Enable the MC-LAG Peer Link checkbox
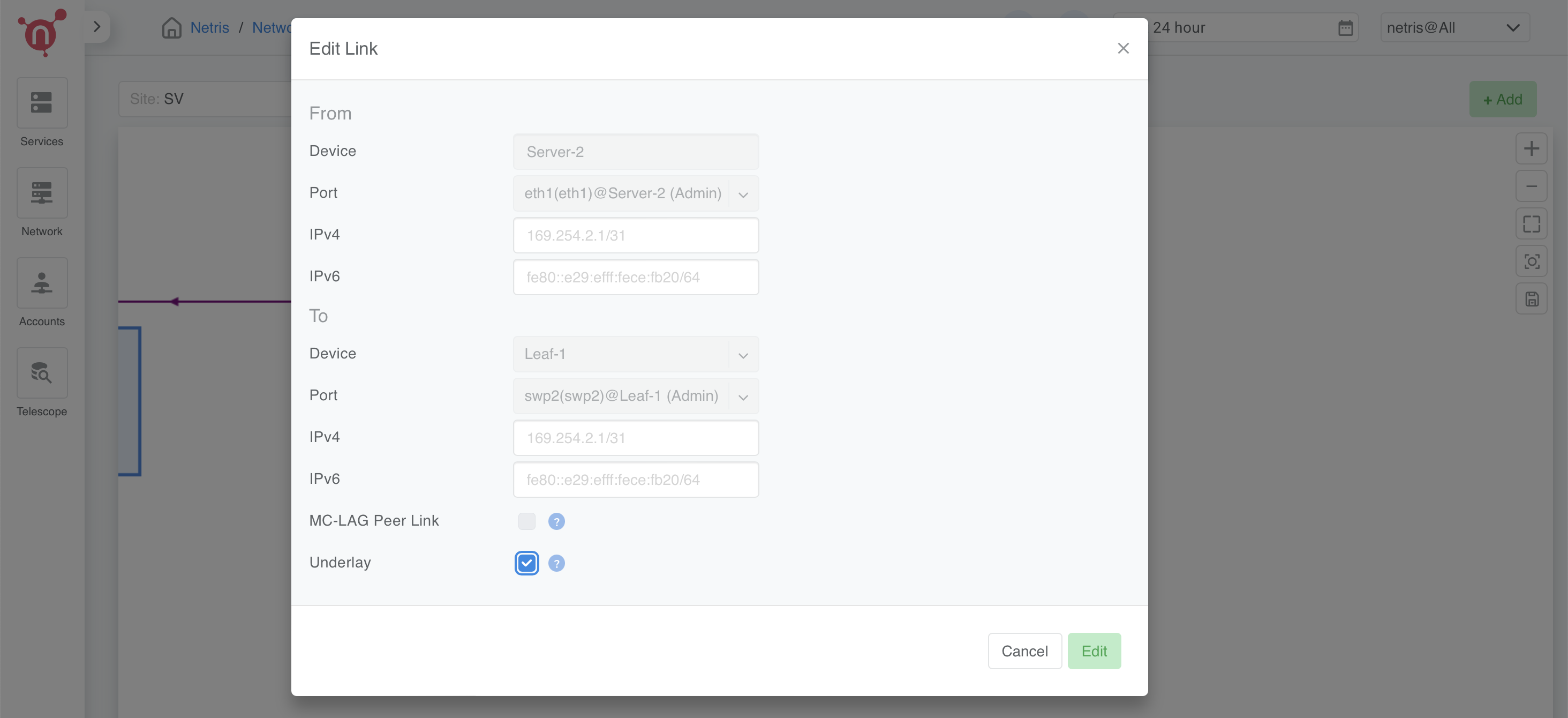1568x718 pixels. point(526,521)
